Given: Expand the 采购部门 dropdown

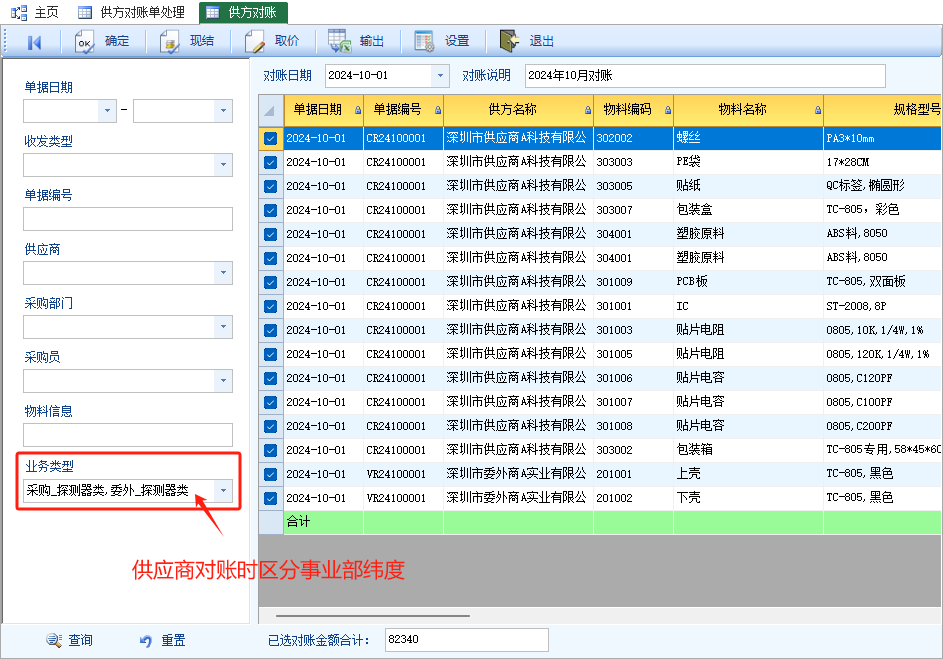Looking at the screenshot, I should (223, 327).
